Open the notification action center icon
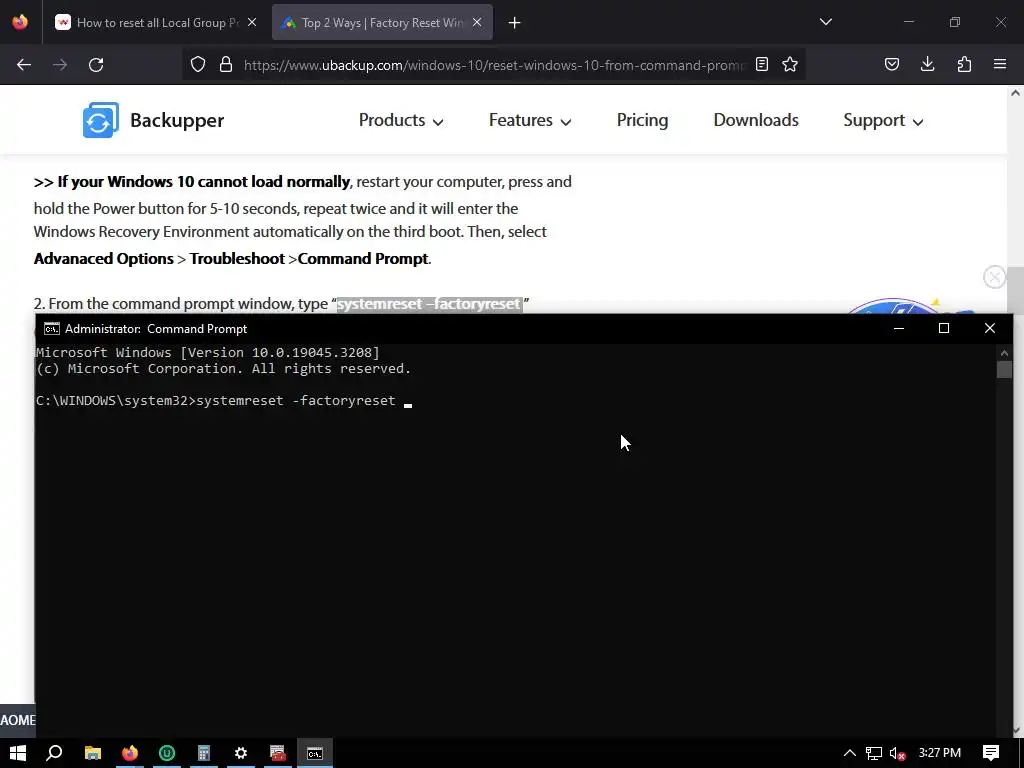Screen dimensions: 1024x768 point(991,753)
